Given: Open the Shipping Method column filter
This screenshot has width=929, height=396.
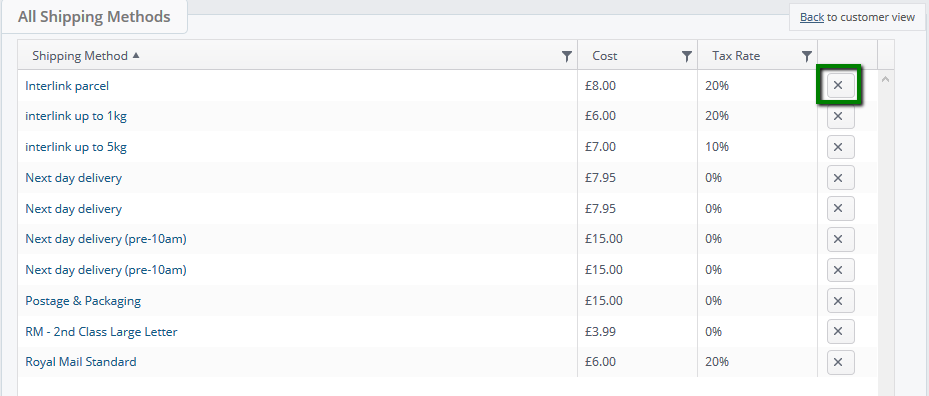Looking at the screenshot, I should point(566,56).
